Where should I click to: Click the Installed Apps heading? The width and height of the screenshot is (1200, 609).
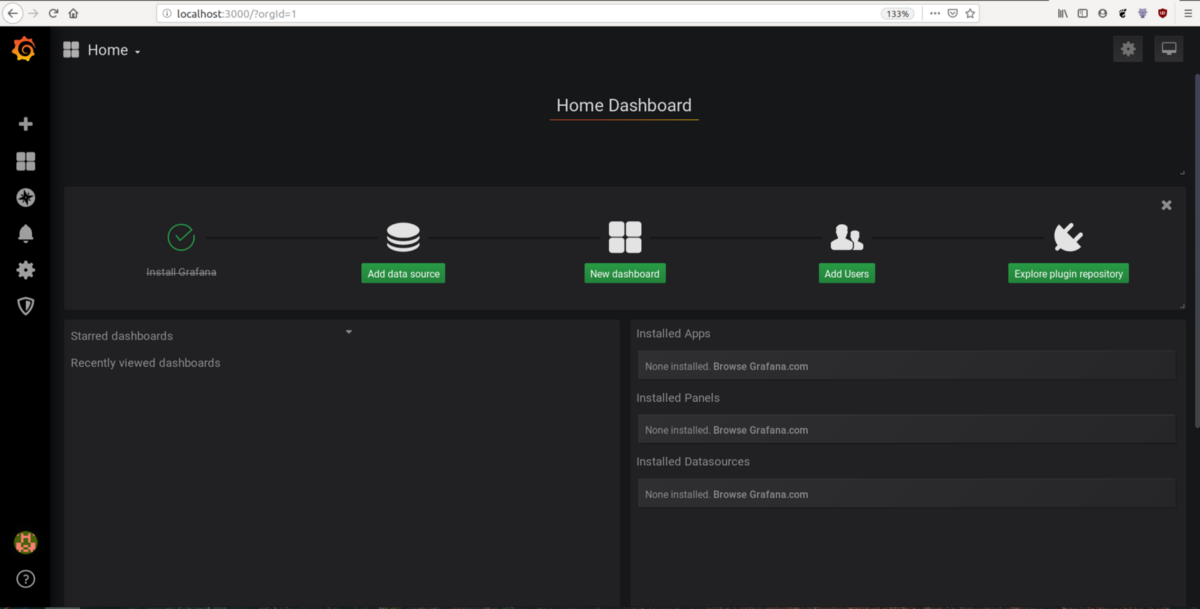click(673, 333)
